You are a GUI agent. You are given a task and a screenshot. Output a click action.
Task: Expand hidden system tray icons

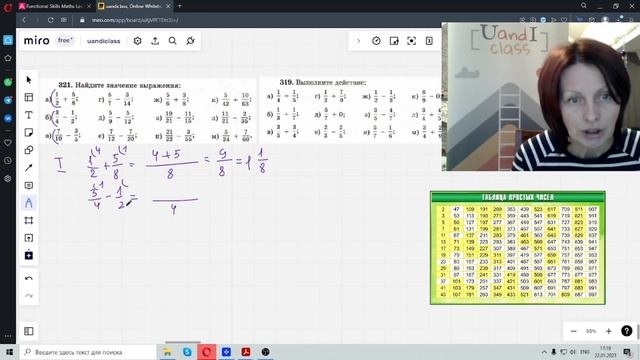click(x=544, y=352)
